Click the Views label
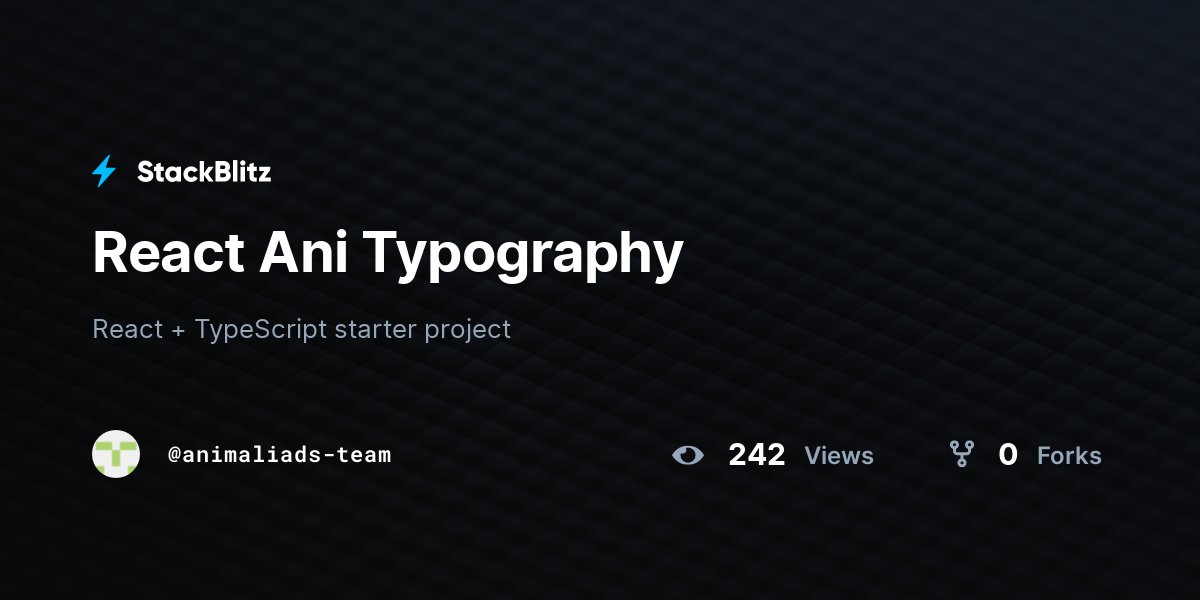Image resolution: width=1200 pixels, height=600 pixels. [839, 456]
